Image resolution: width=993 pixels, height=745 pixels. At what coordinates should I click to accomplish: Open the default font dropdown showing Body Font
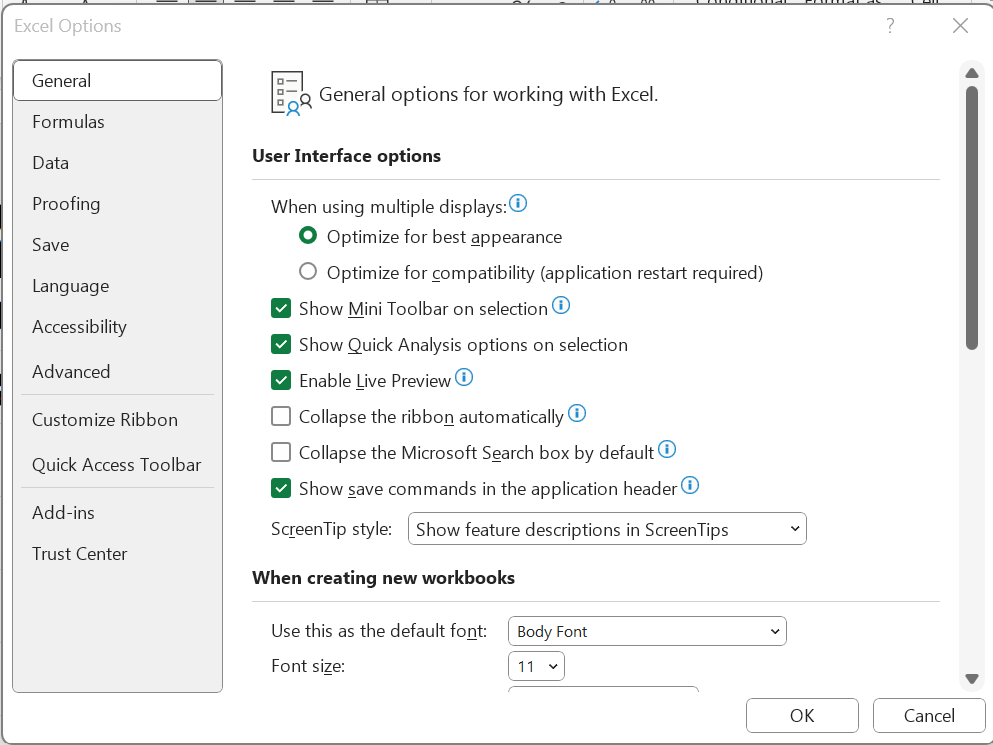[x=647, y=631]
